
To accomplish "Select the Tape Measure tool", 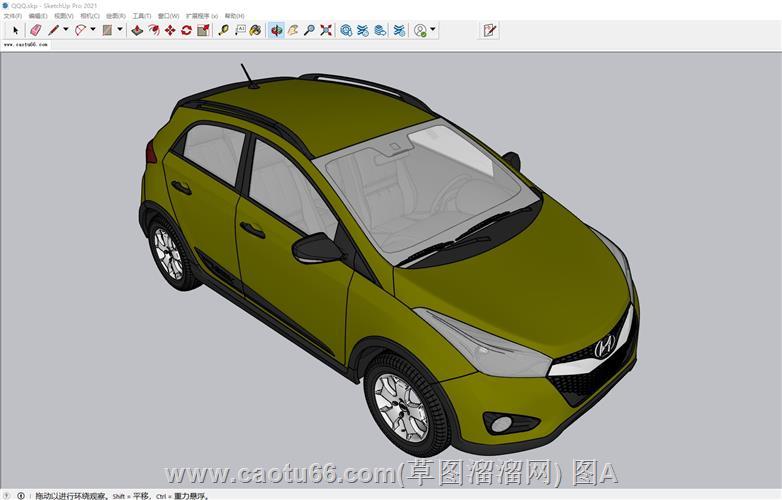I will click(x=223, y=30).
